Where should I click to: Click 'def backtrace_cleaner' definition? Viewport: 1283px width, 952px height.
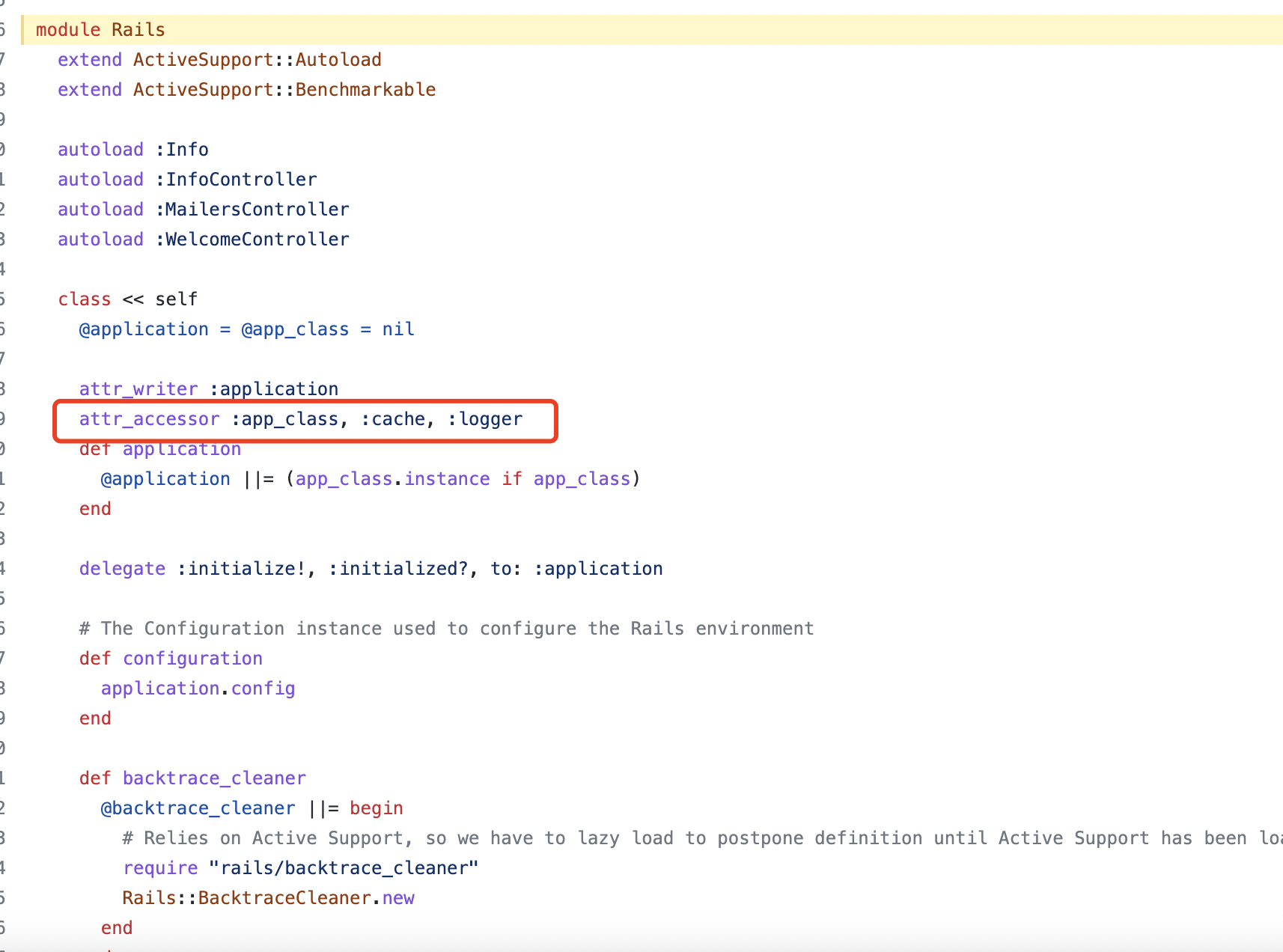[x=192, y=778]
